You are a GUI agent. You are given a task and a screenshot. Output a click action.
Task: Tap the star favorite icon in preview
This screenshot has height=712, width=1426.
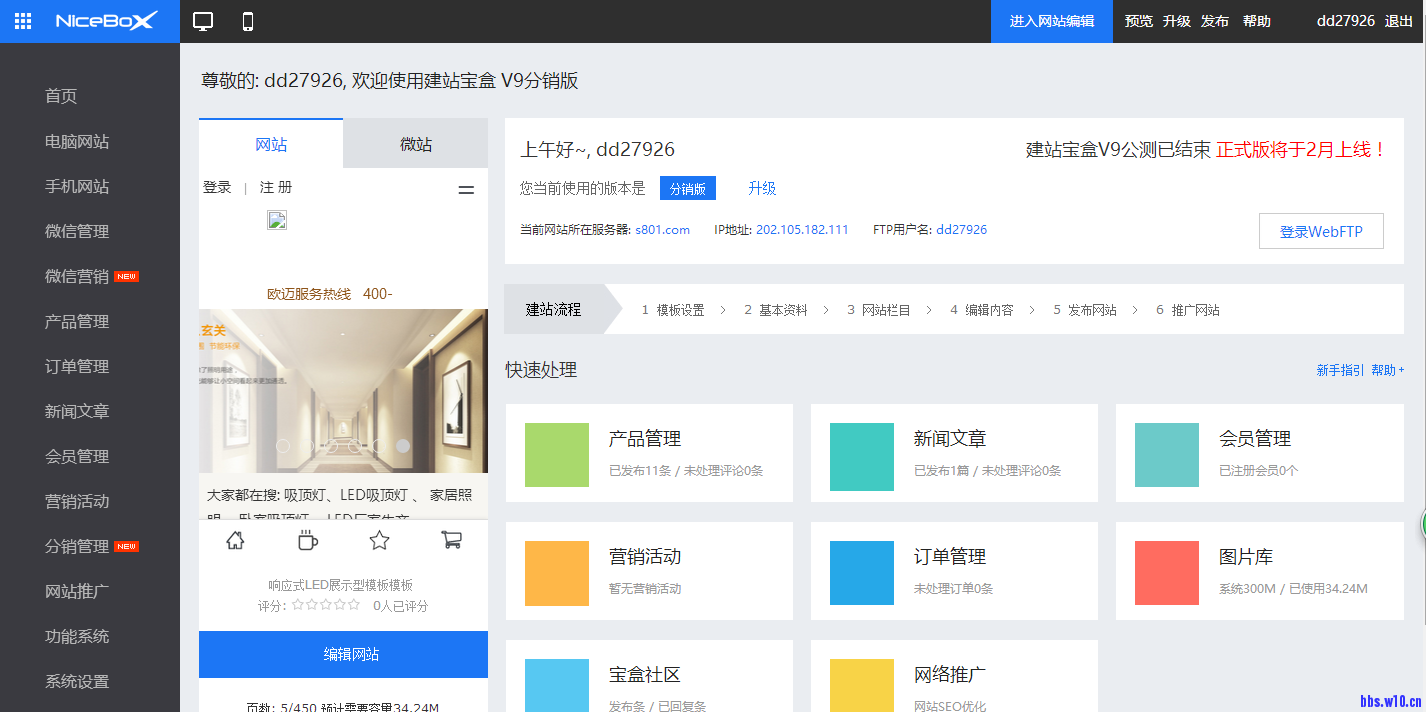379,541
